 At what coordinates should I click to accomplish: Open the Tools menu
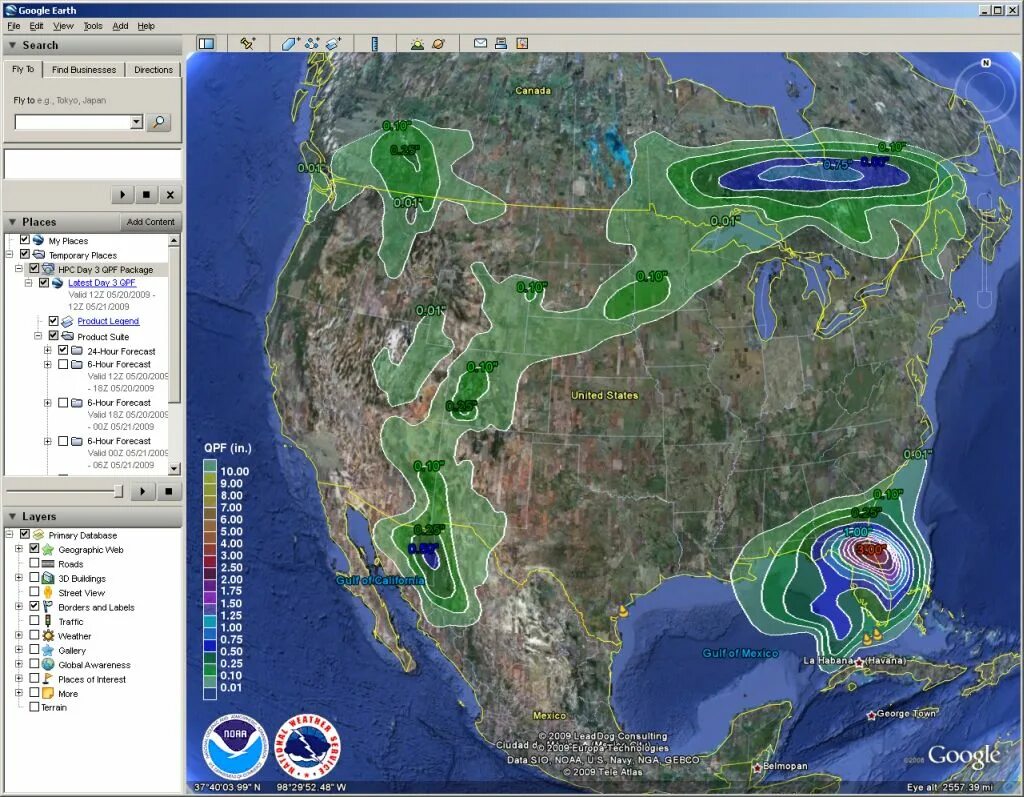[93, 26]
